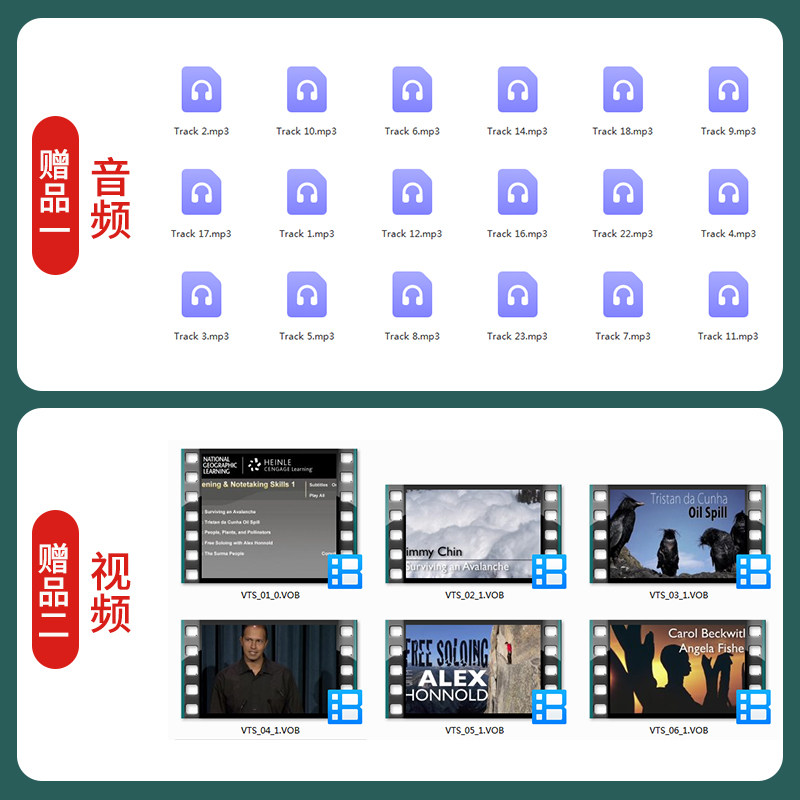Click the Track 18.mp3 file name
Screen dimensions: 800x800
(623, 131)
